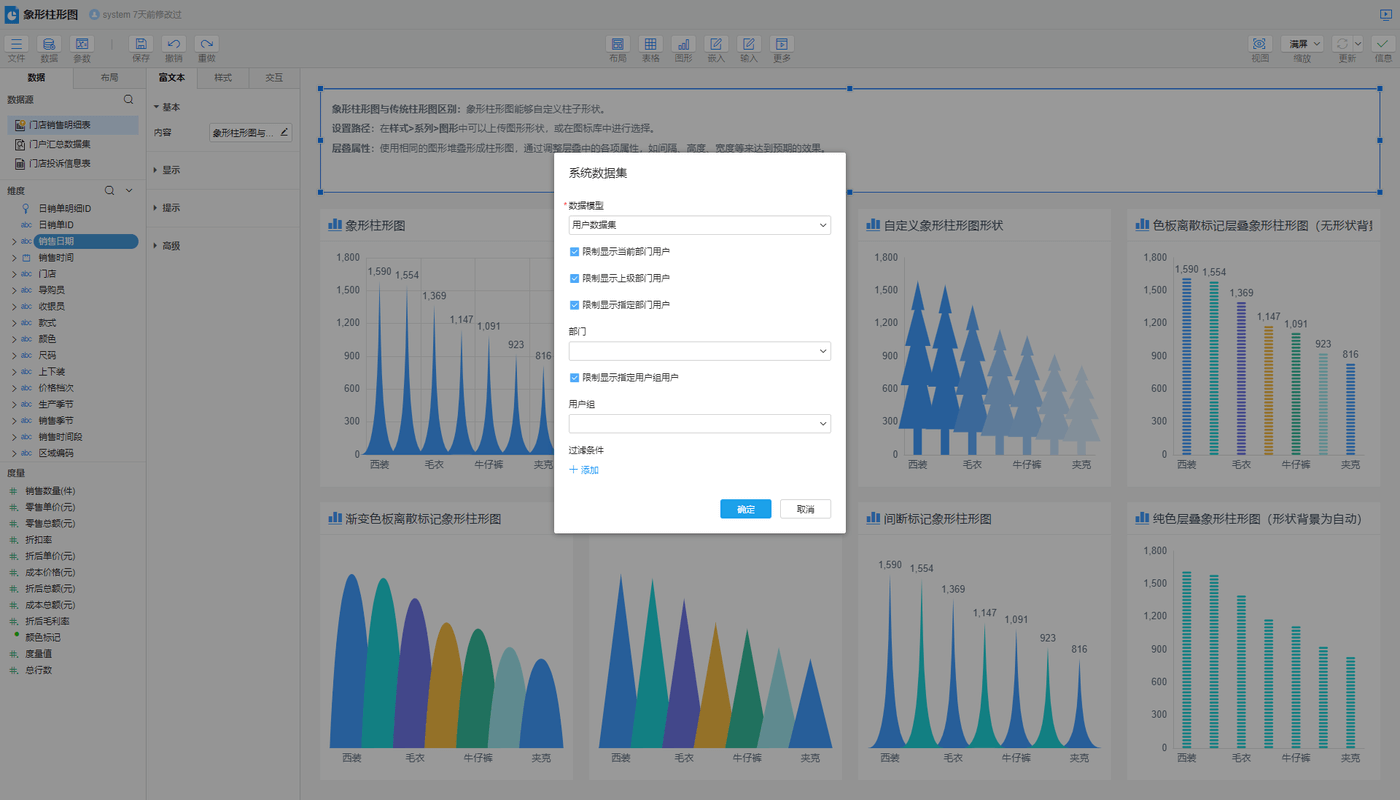Click the preview icon in top-right corner
This screenshot has height=800, width=1400.
1385,15
